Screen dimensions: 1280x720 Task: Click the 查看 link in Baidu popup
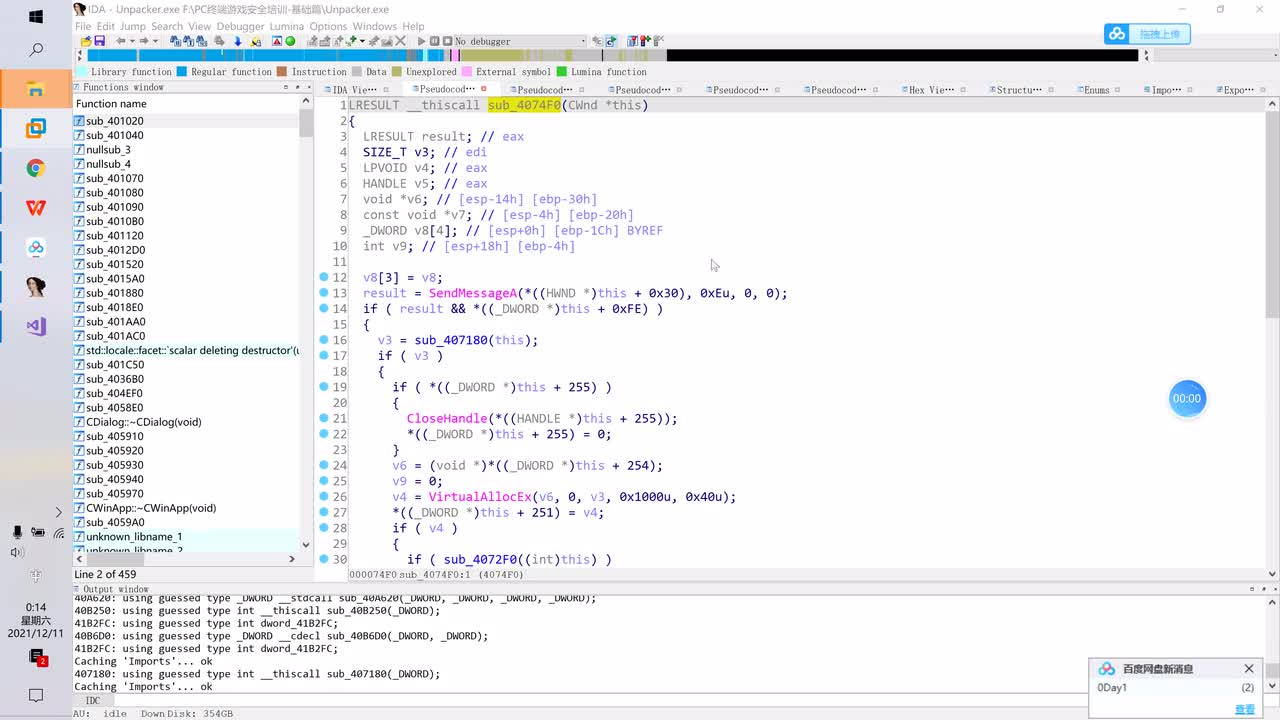[x=1244, y=709]
